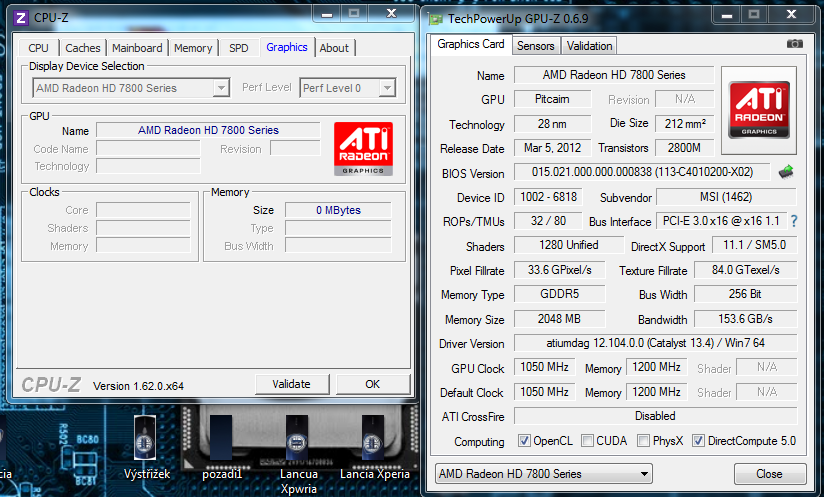Screen dimensions: 824x497
Task: Open the graphics card selector dropdown in GPU-Z
Action: click(543, 474)
